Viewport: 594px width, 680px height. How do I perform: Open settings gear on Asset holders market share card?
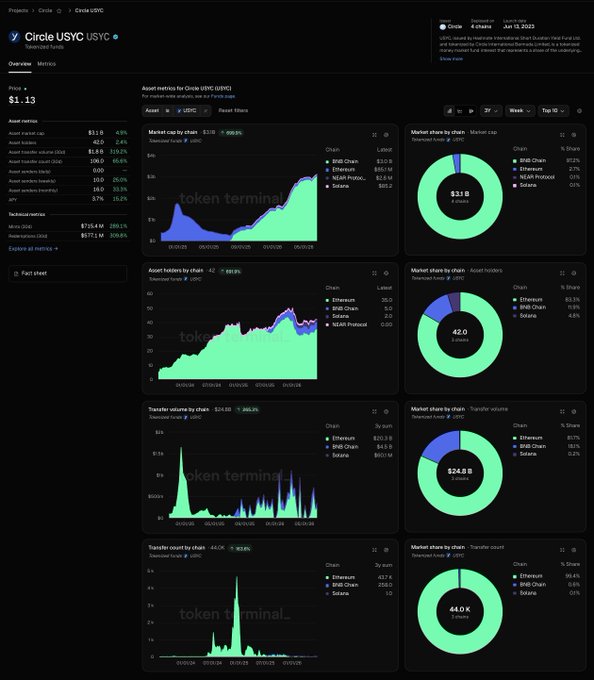tap(574, 273)
